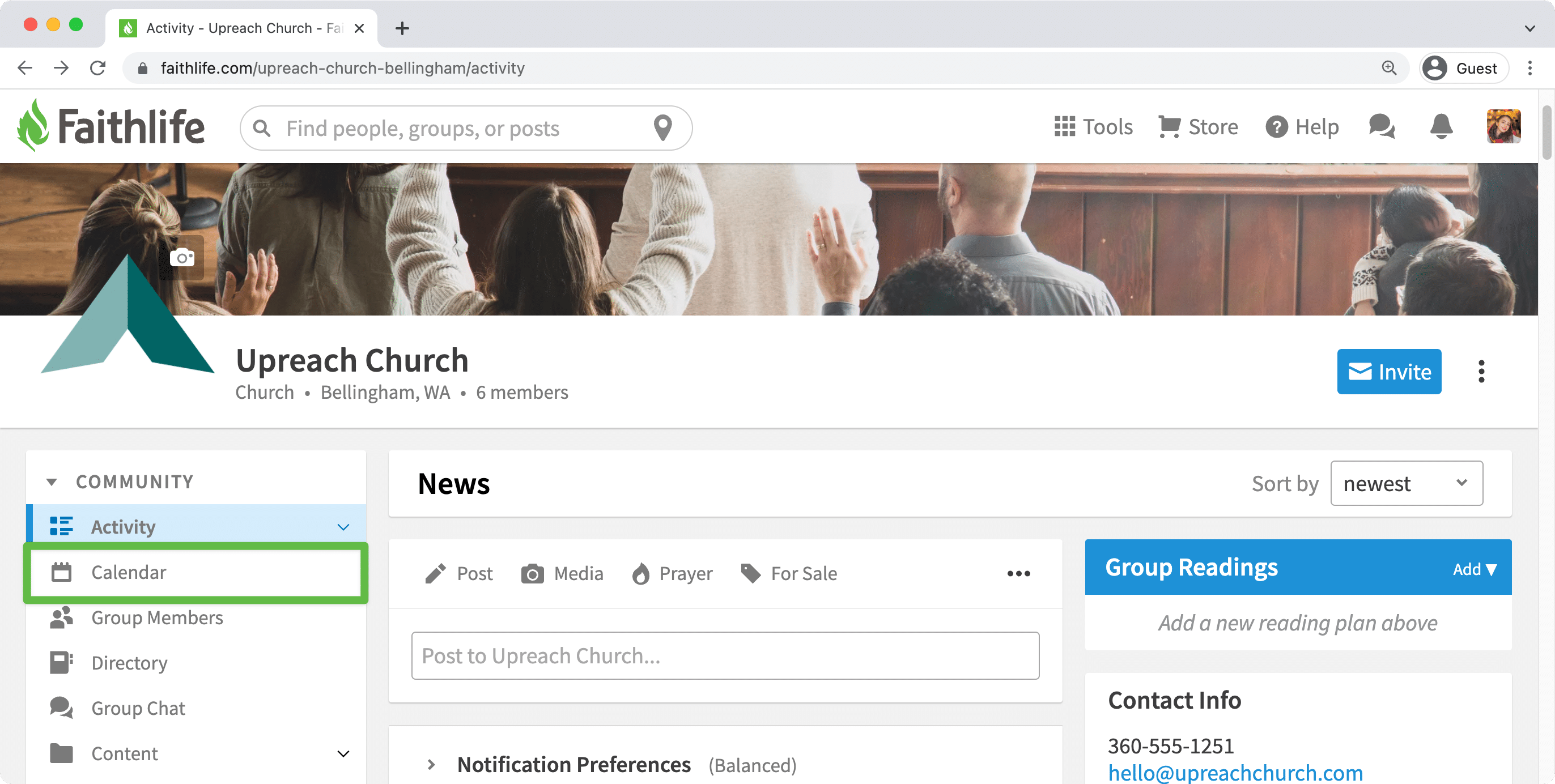The width and height of the screenshot is (1555, 784).
Task: Open Group Chat in the sidebar
Action: click(196, 708)
